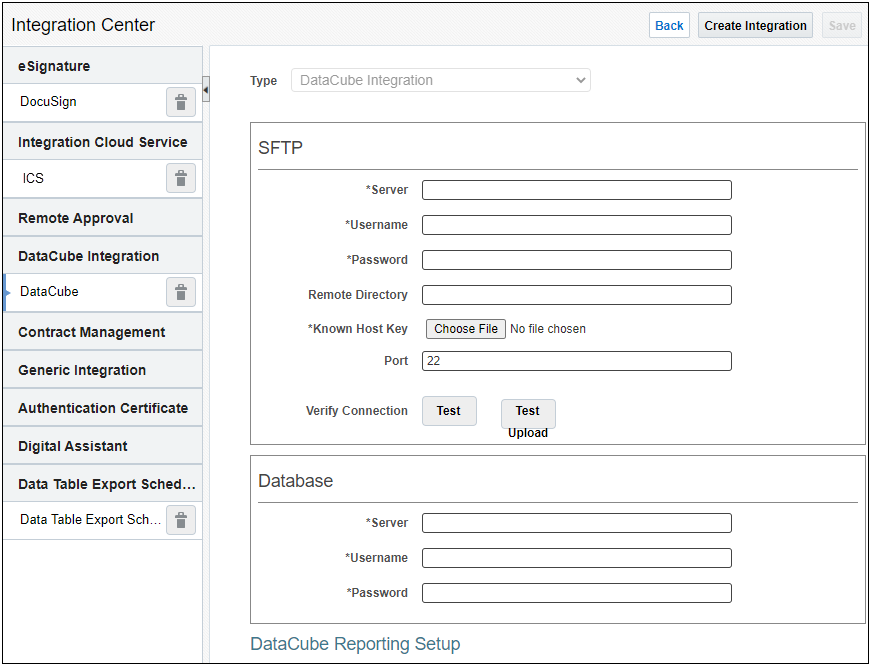The image size is (871, 666).
Task: Click the Port field showing 22
Action: (x=576, y=361)
